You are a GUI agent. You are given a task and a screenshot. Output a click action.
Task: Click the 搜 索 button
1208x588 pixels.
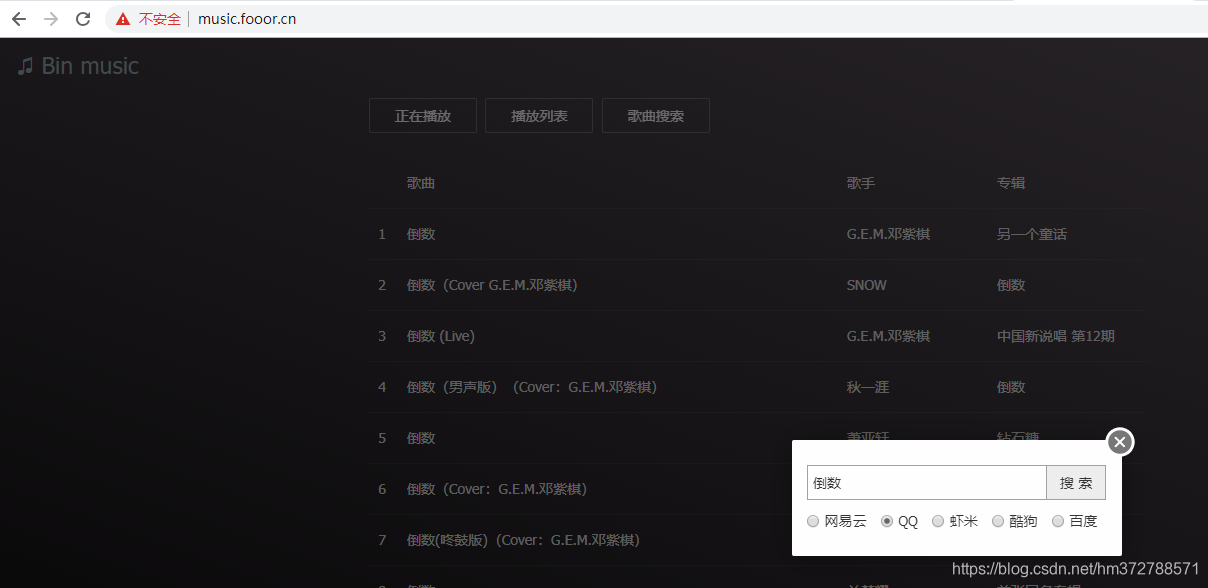pyautogui.click(x=1076, y=483)
